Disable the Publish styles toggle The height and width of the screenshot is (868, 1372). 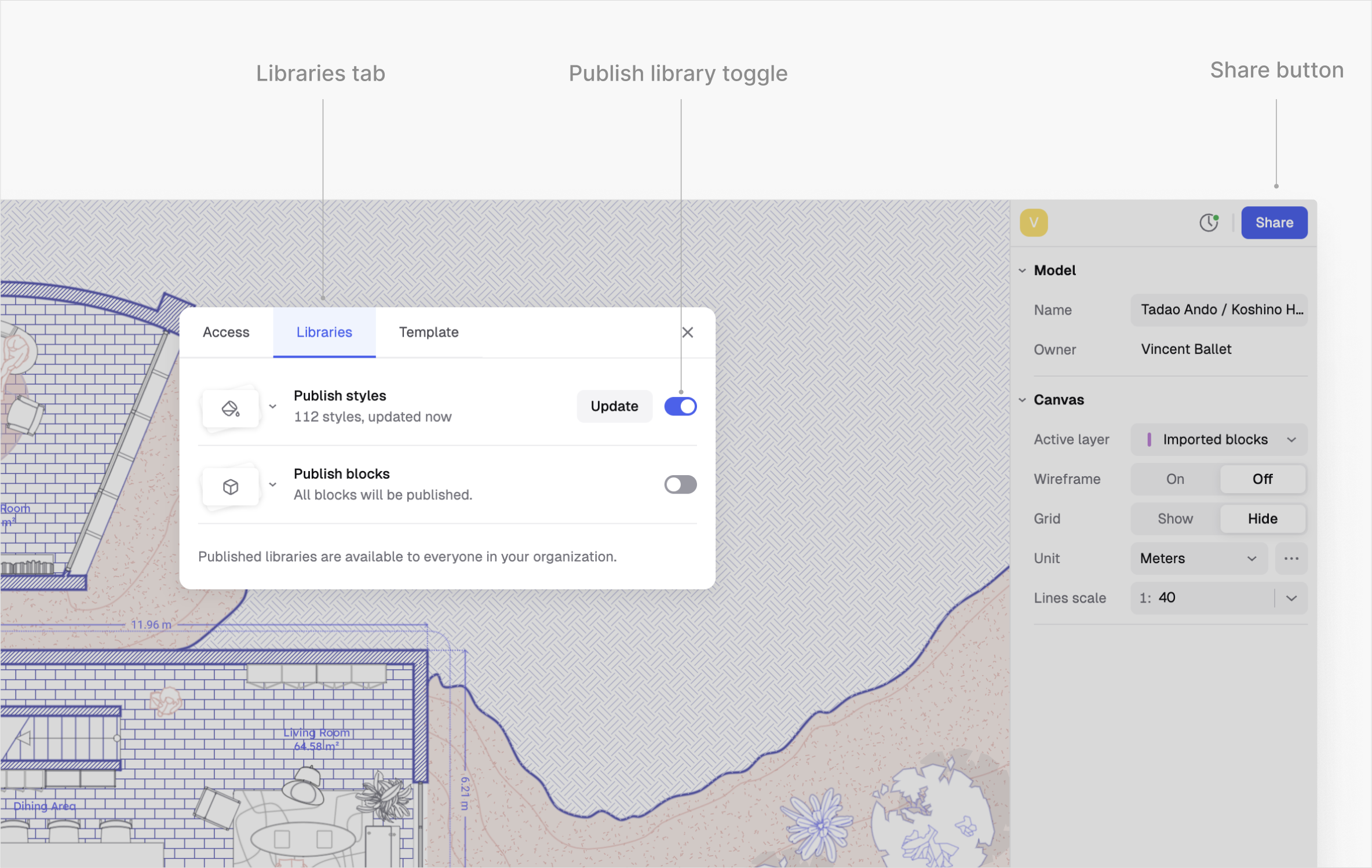tap(680, 406)
